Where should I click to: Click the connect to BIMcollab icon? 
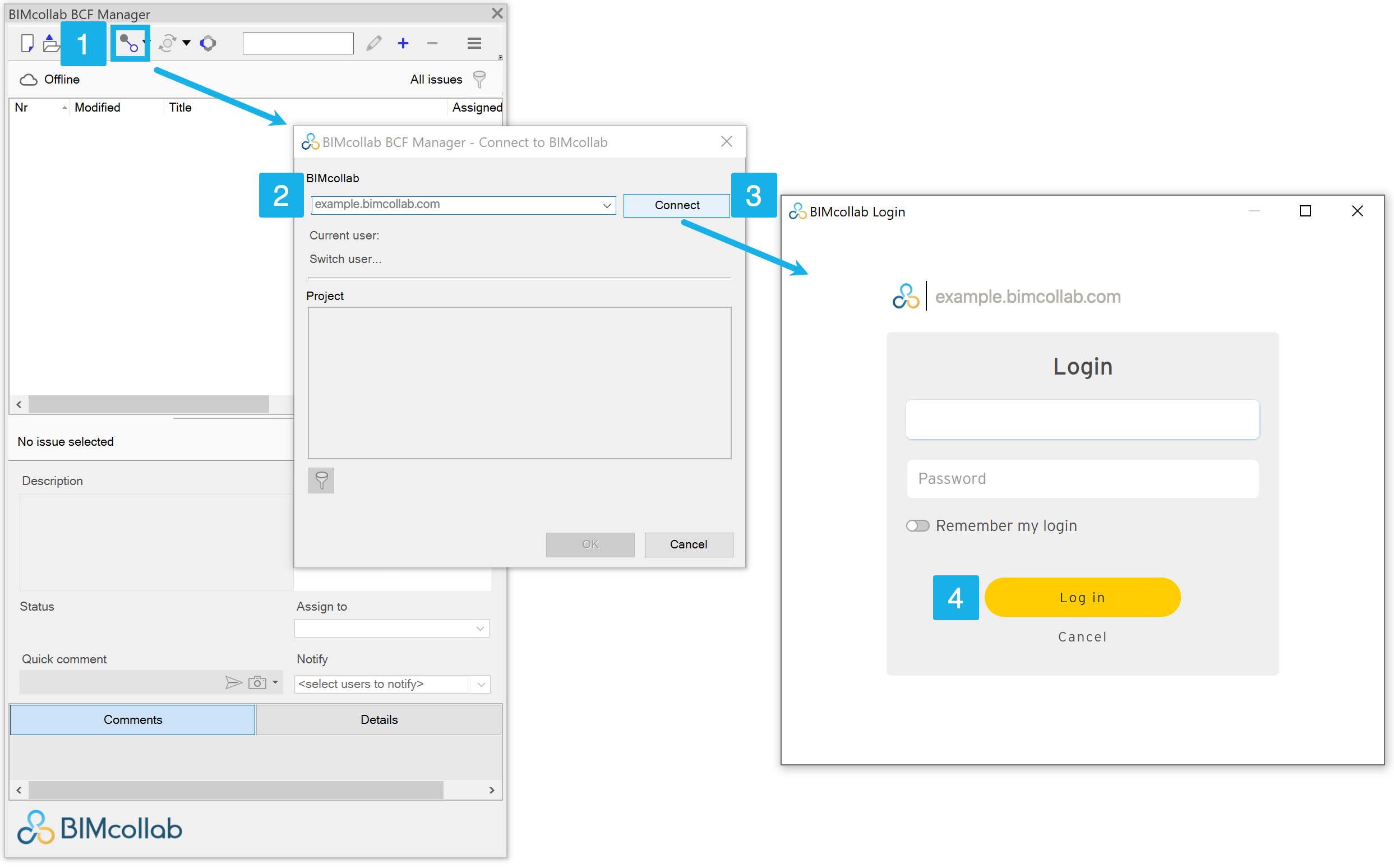click(129, 43)
